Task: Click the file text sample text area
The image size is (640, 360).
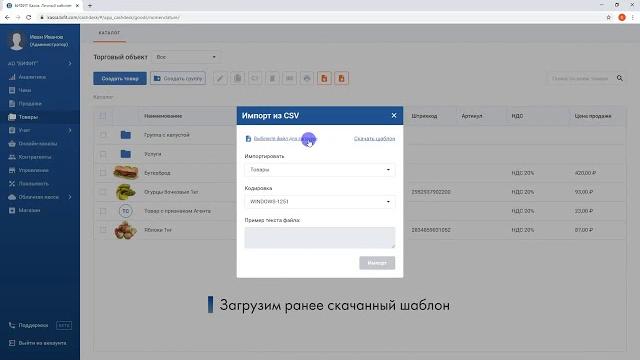Action: click(320, 238)
